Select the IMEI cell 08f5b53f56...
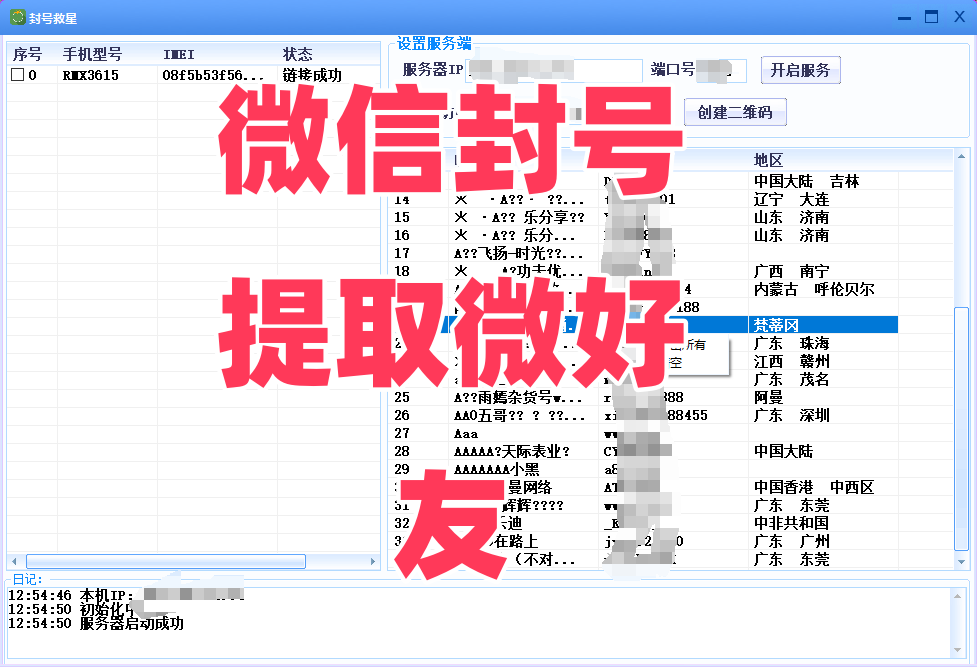 [x=212, y=75]
